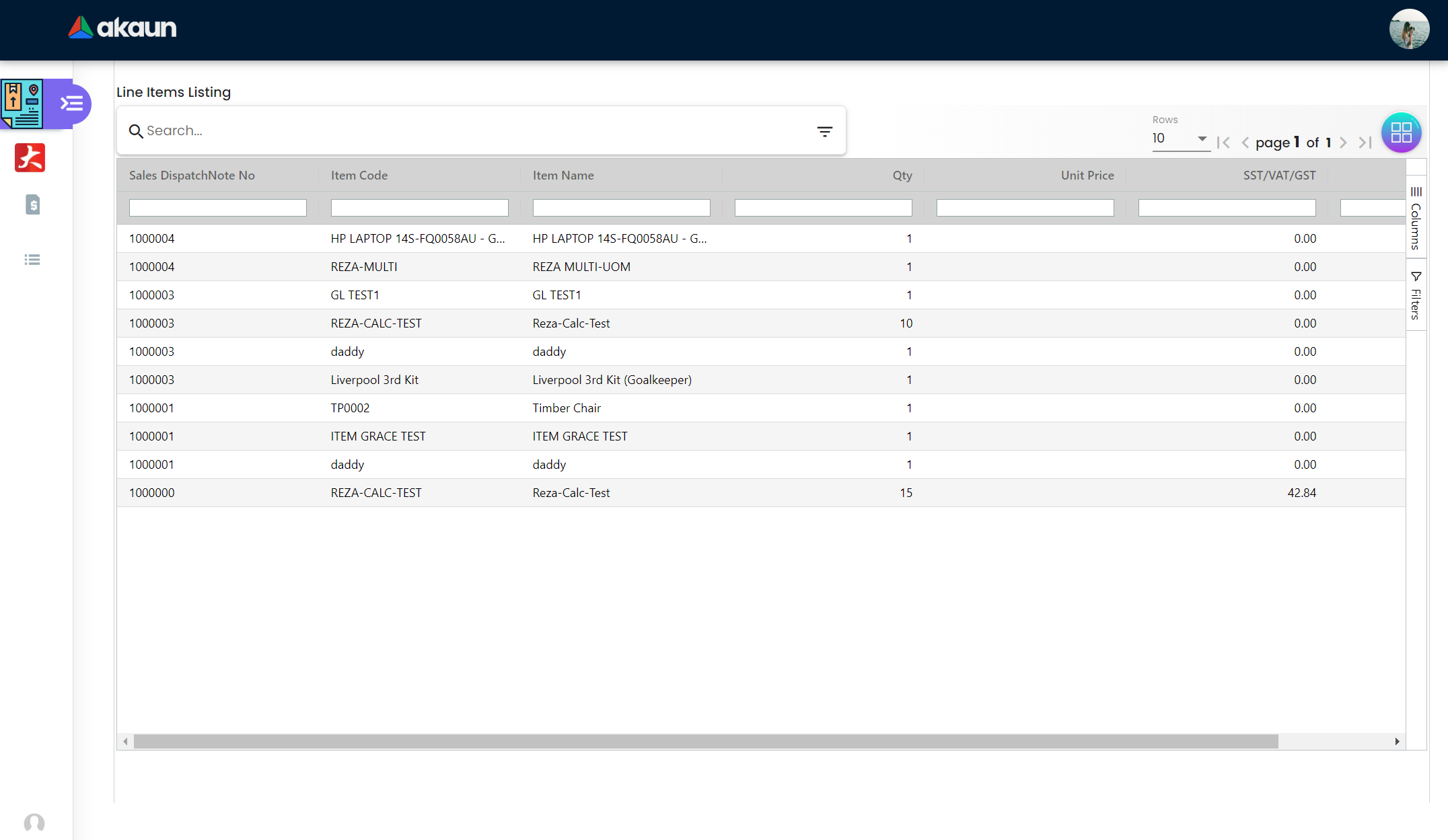The width and height of the screenshot is (1448, 840).
Task: Click the Search input field
Action: 471,131
